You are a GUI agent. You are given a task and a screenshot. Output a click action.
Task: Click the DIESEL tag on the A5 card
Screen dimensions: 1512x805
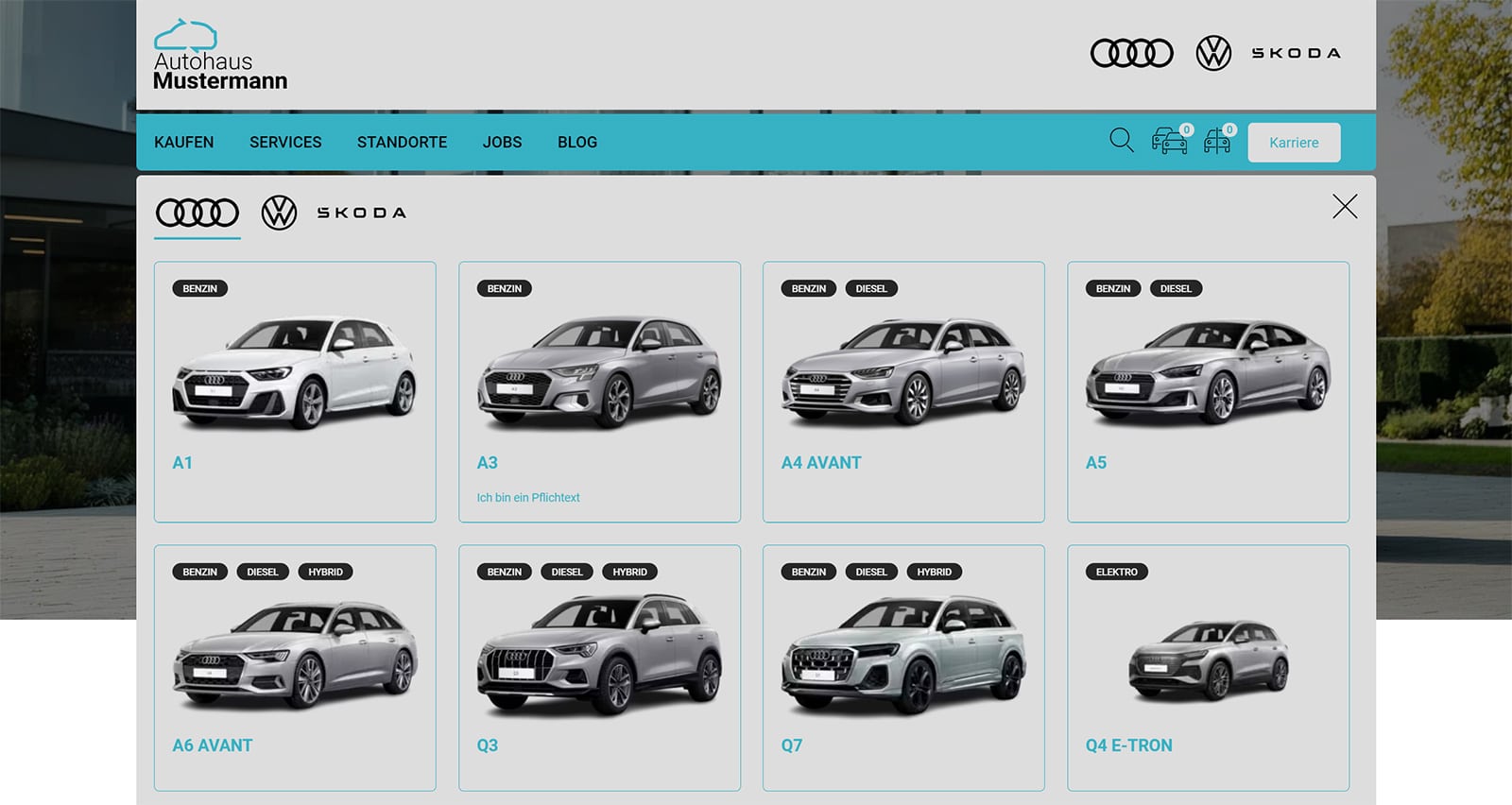tap(1176, 288)
